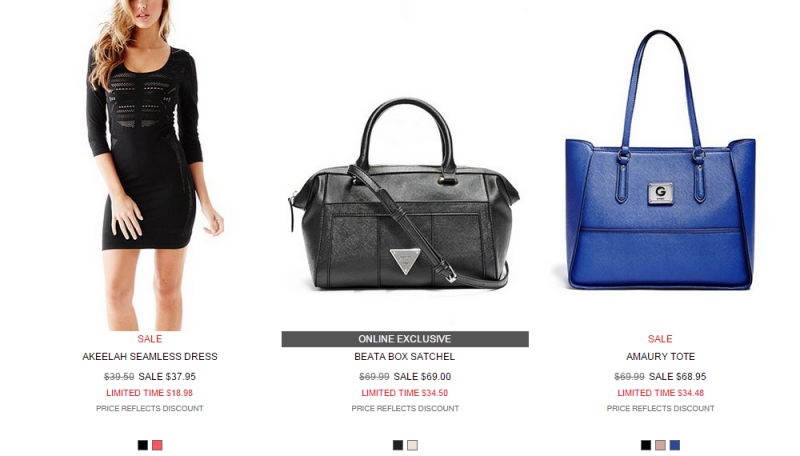Click the tote SALE $68.95 price
Viewport: 800px width, 456px height.
tap(678, 376)
